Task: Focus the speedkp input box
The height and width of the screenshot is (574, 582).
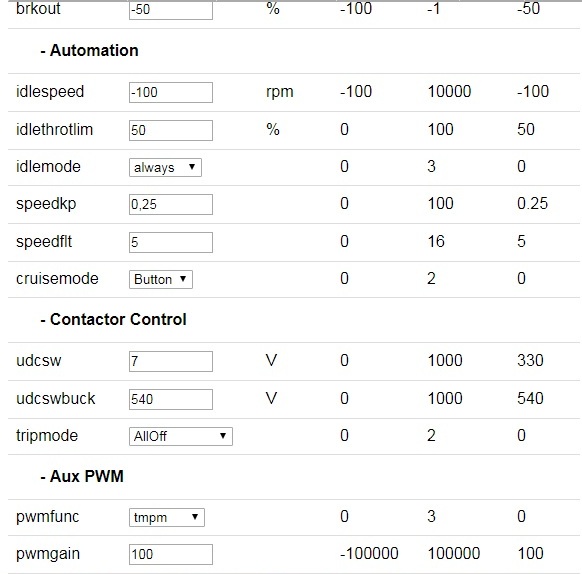Action: click(171, 204)
